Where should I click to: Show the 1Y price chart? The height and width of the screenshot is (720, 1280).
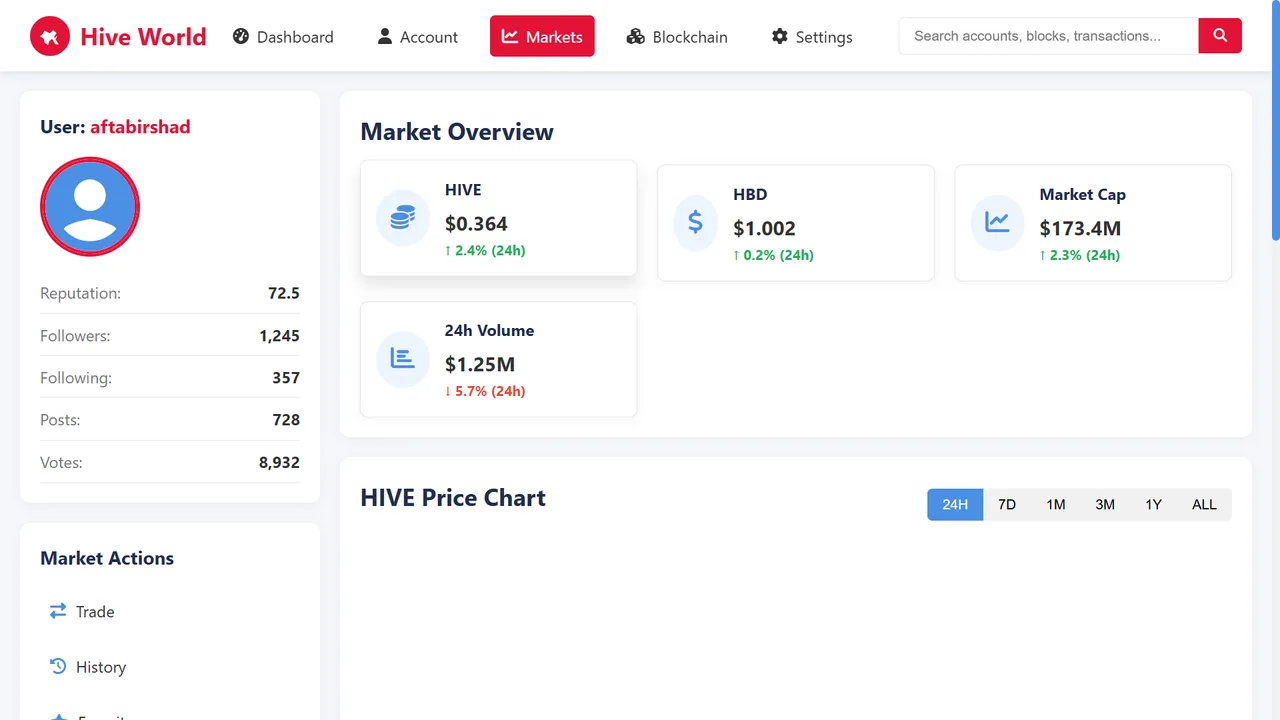click(x=1153, y=505)
